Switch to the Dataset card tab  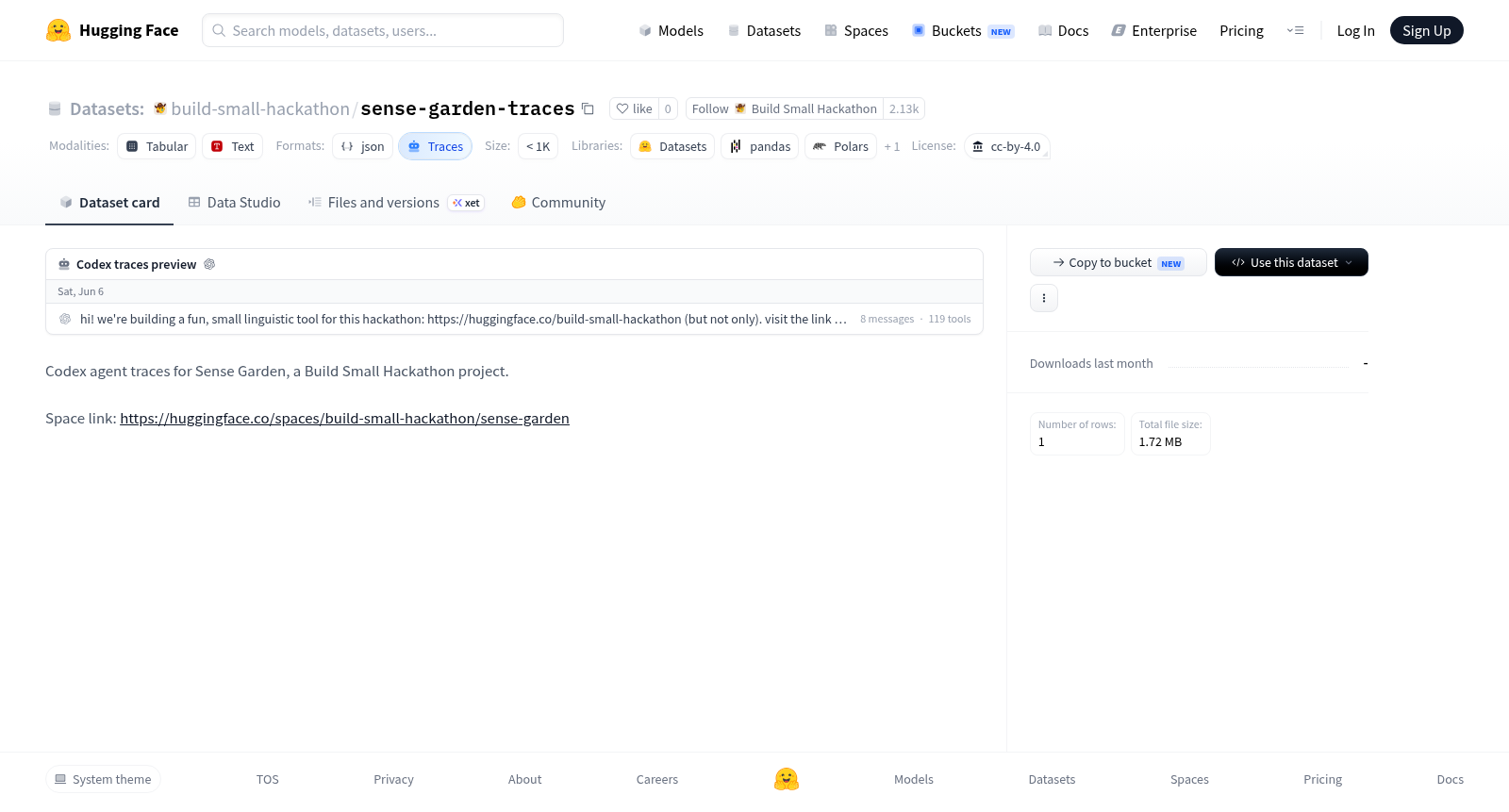click(x=109, y=203)
